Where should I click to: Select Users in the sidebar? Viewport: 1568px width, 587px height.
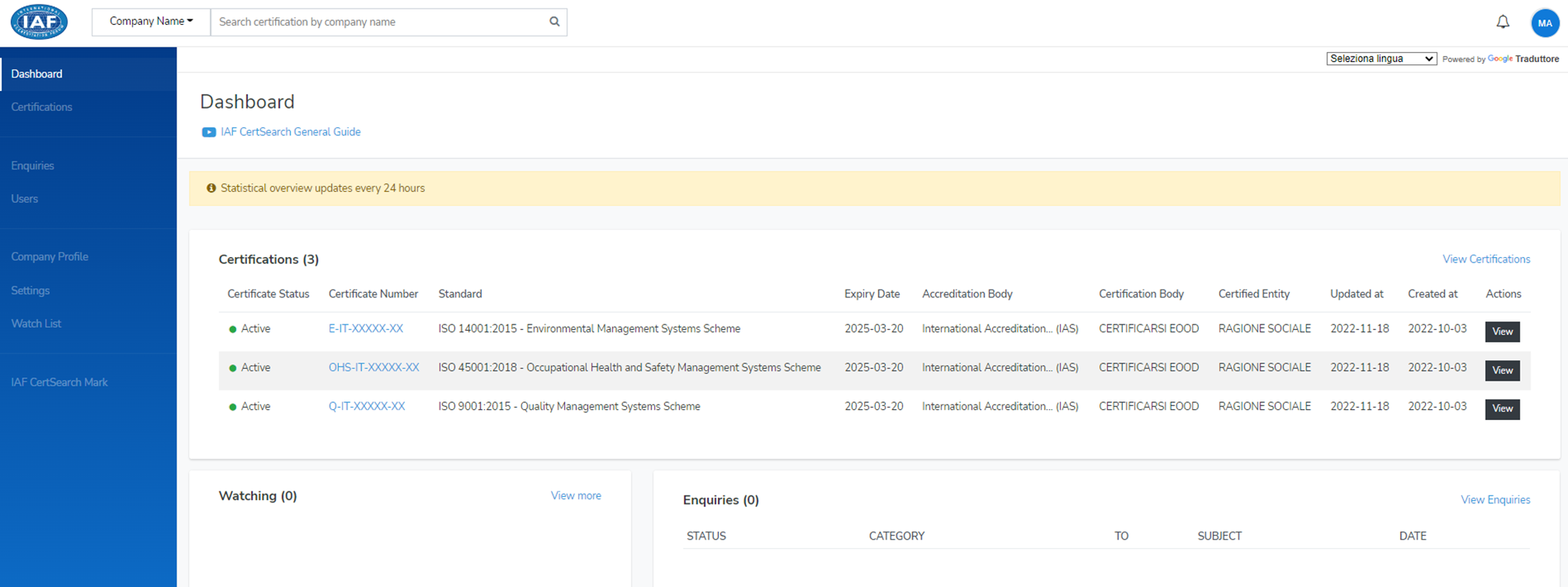(x=25, y=199)
